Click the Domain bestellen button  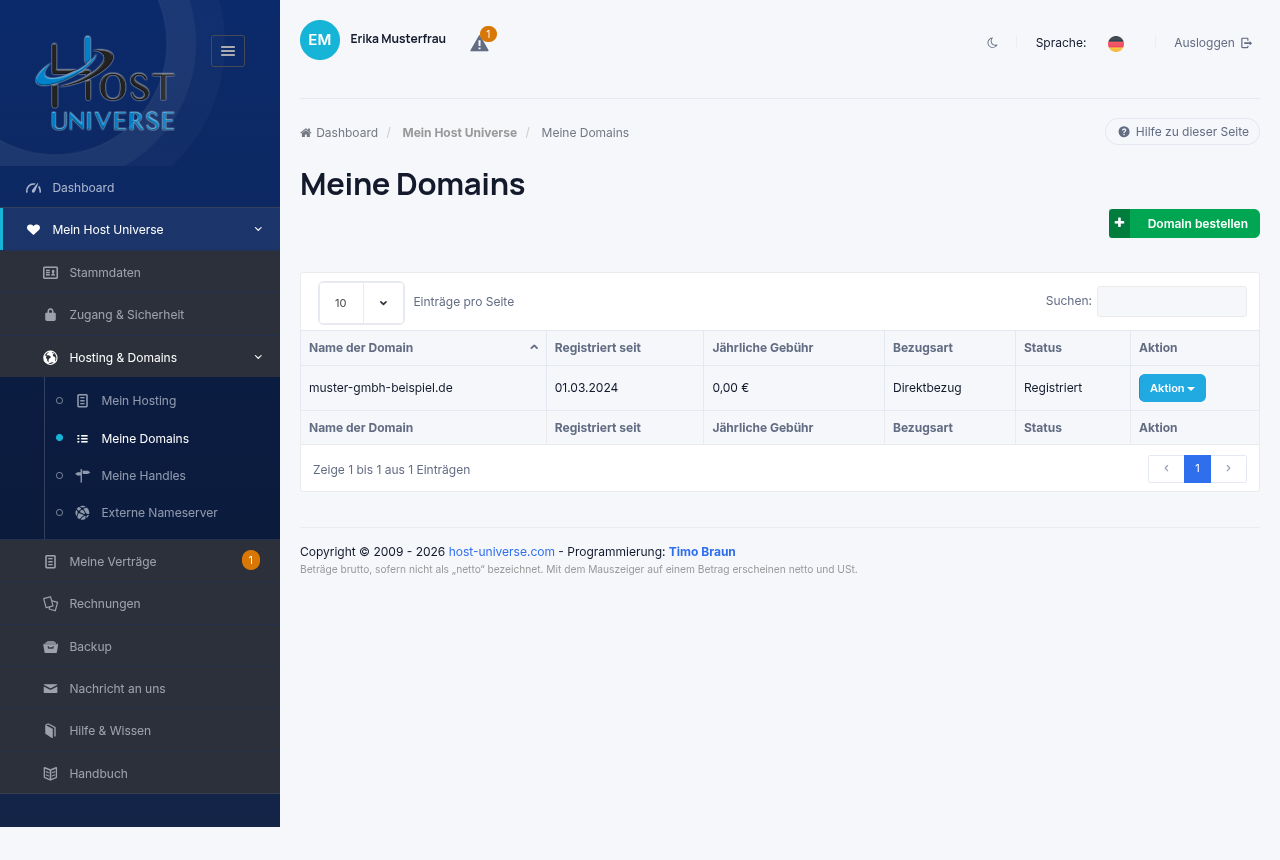coord(1184,224)
